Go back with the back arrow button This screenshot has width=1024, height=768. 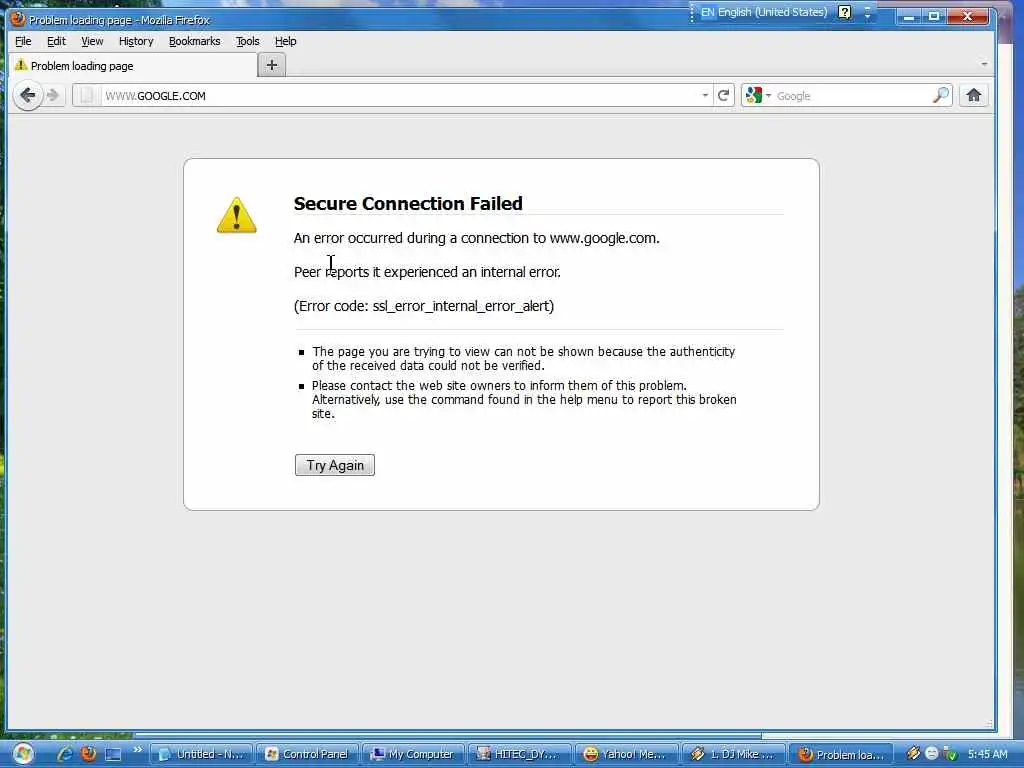27,96
